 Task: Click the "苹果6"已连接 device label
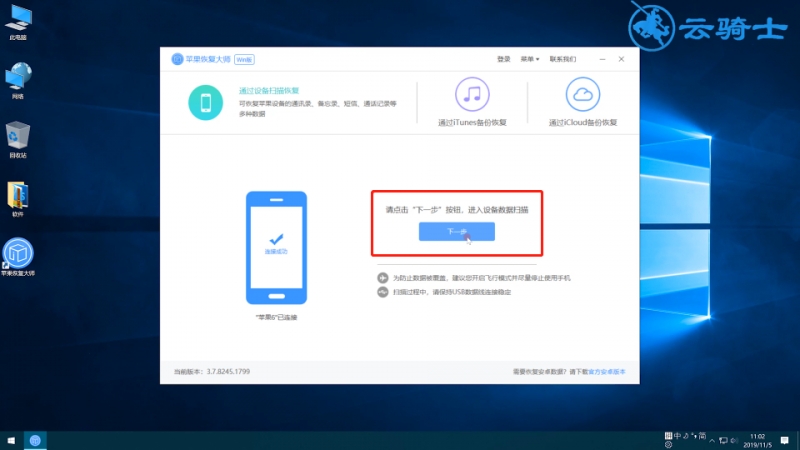pyautogui.click(x=276, y=317)
